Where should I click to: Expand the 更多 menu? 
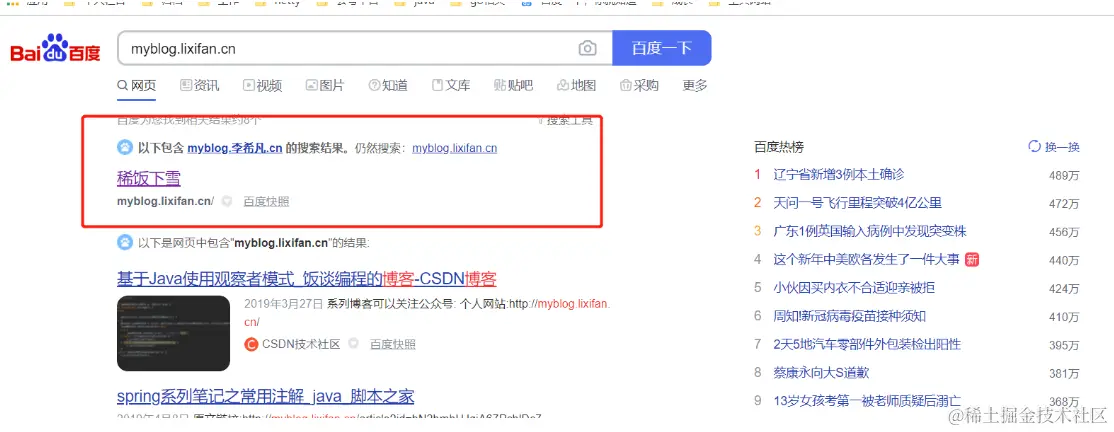point(695,86)
